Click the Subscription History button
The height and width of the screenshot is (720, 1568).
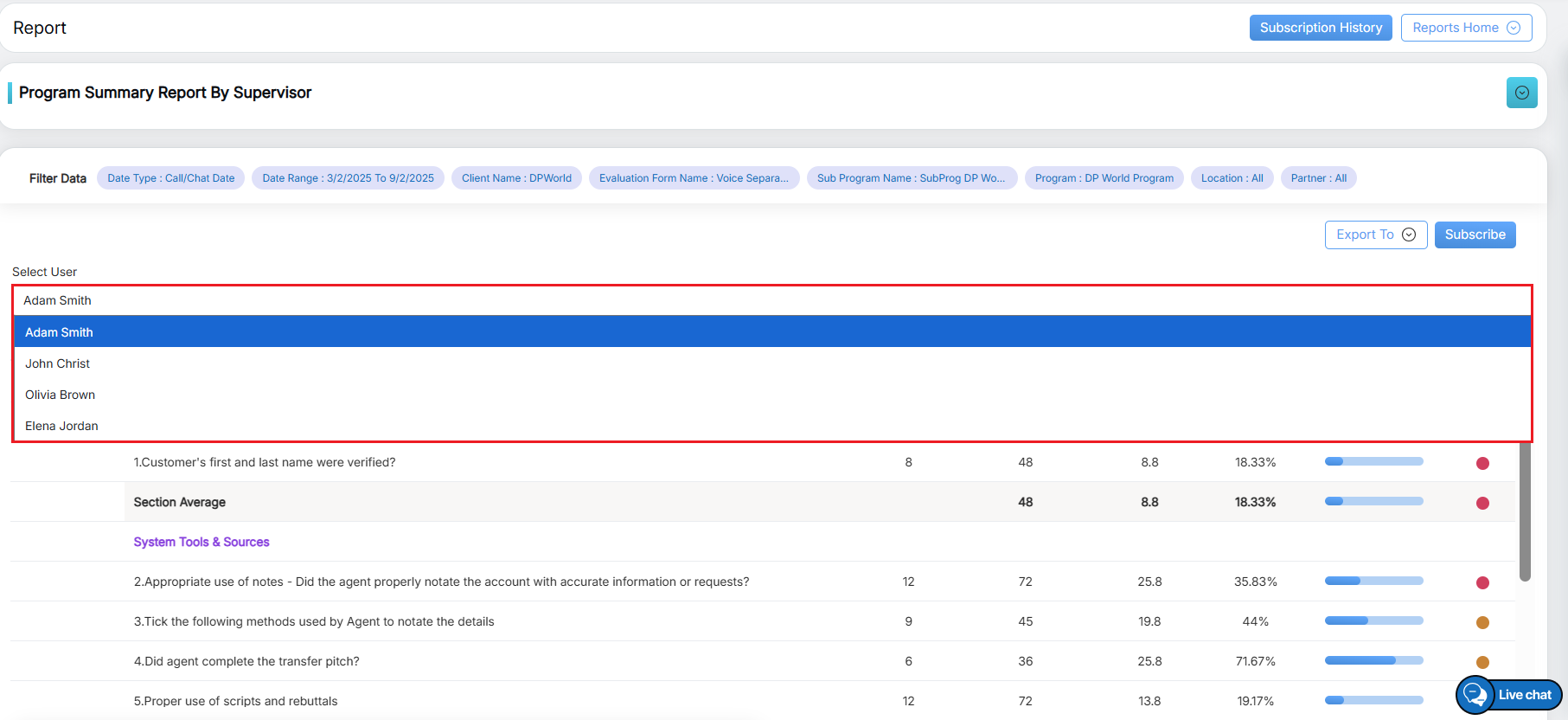point(1320,28)
